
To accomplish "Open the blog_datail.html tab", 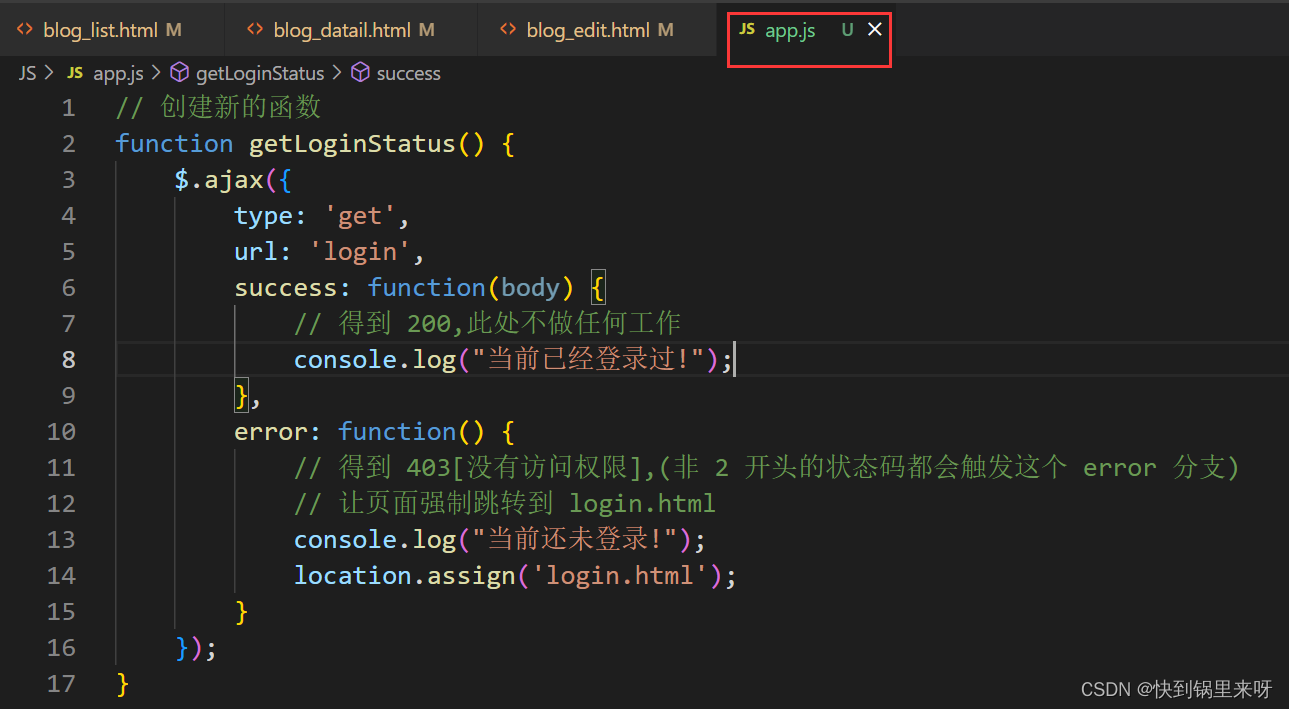I will [x=342, y=30].
